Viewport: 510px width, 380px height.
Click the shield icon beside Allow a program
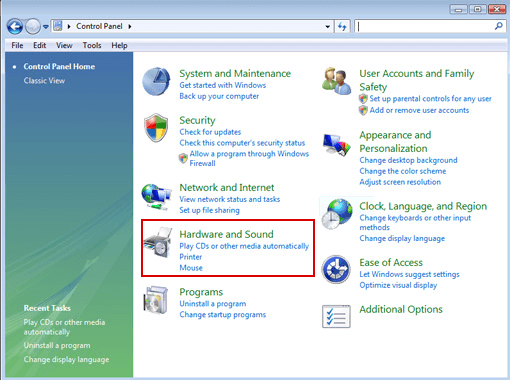tap(183, 158)
